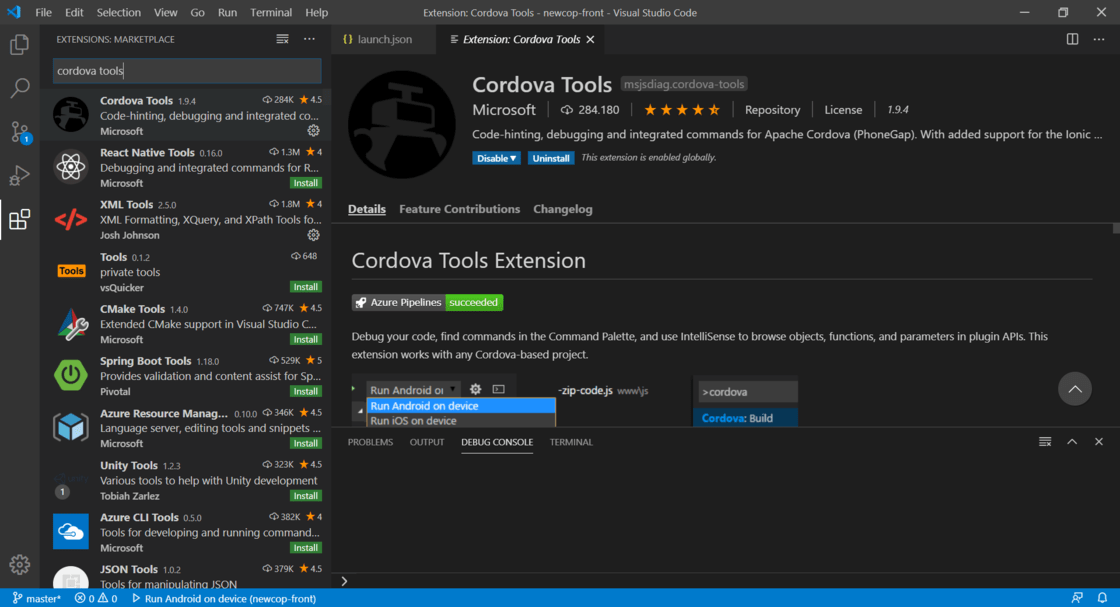
Task: Click the VS Code logo in title bar
Action: [x=14, y=12]
